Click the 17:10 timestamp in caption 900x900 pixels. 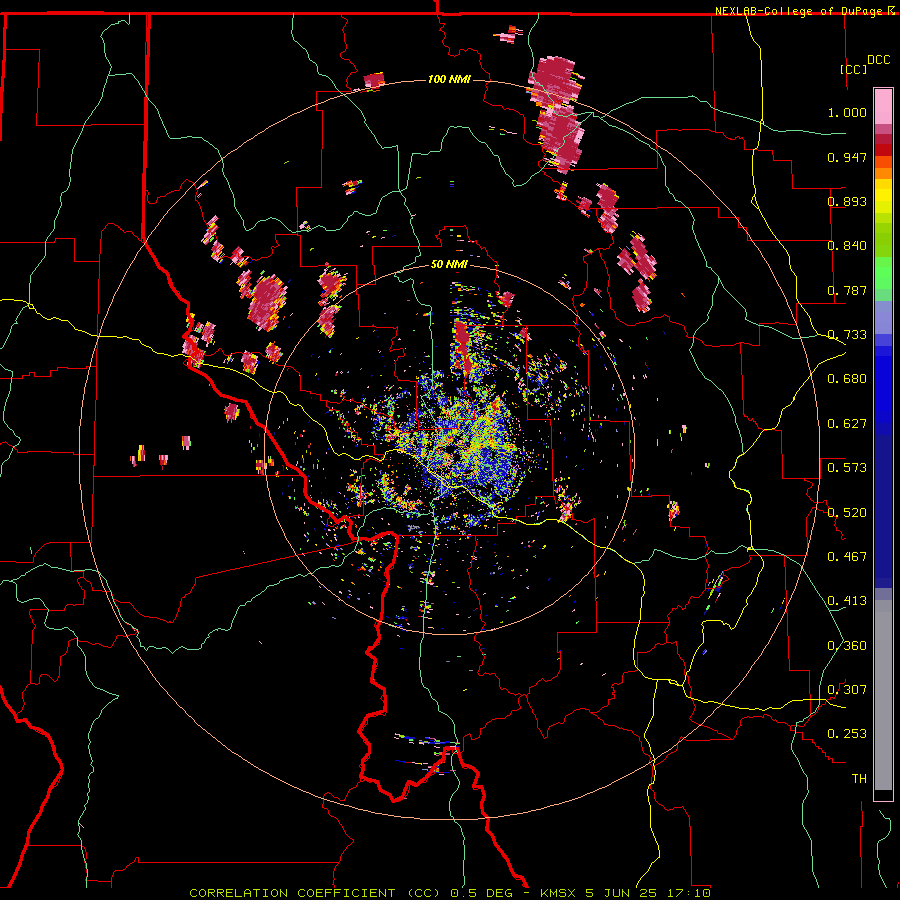(689, 893)
